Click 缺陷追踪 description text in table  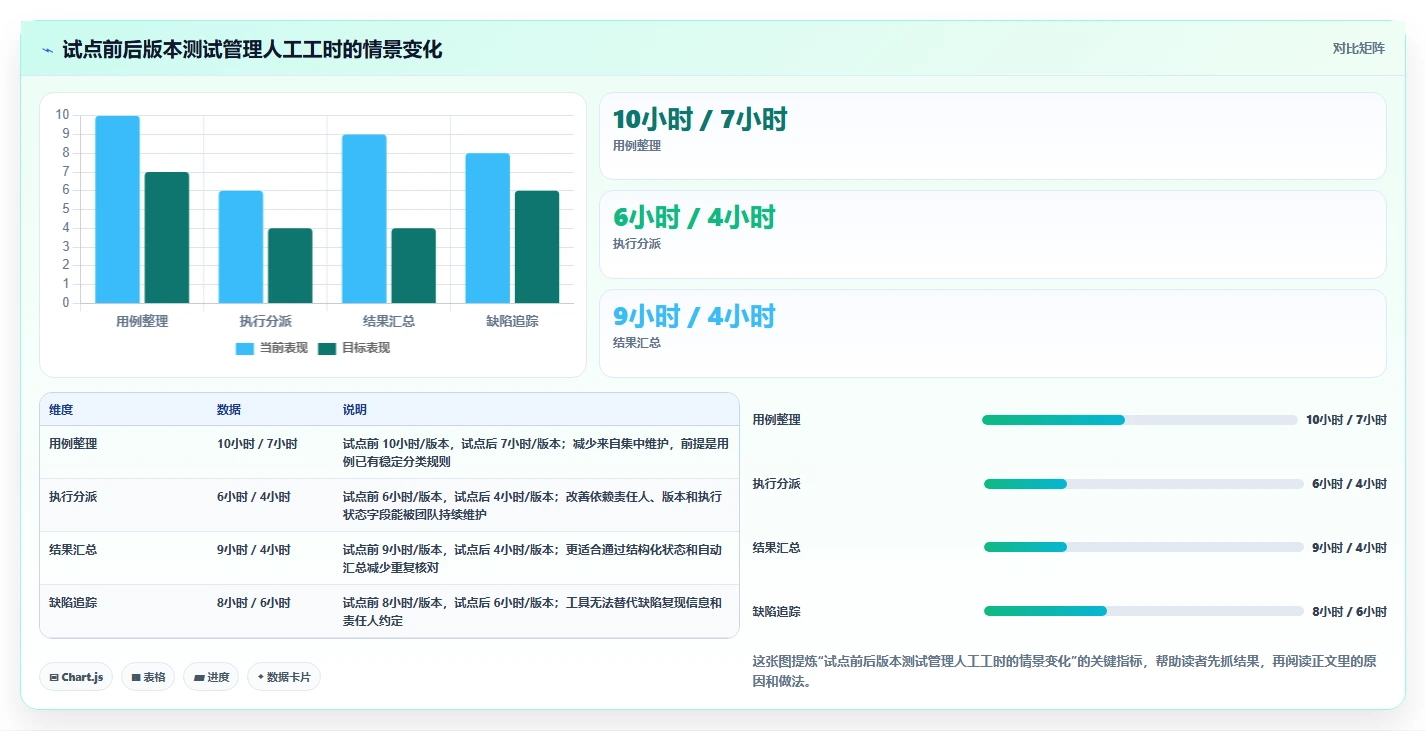tap(532, 611)
